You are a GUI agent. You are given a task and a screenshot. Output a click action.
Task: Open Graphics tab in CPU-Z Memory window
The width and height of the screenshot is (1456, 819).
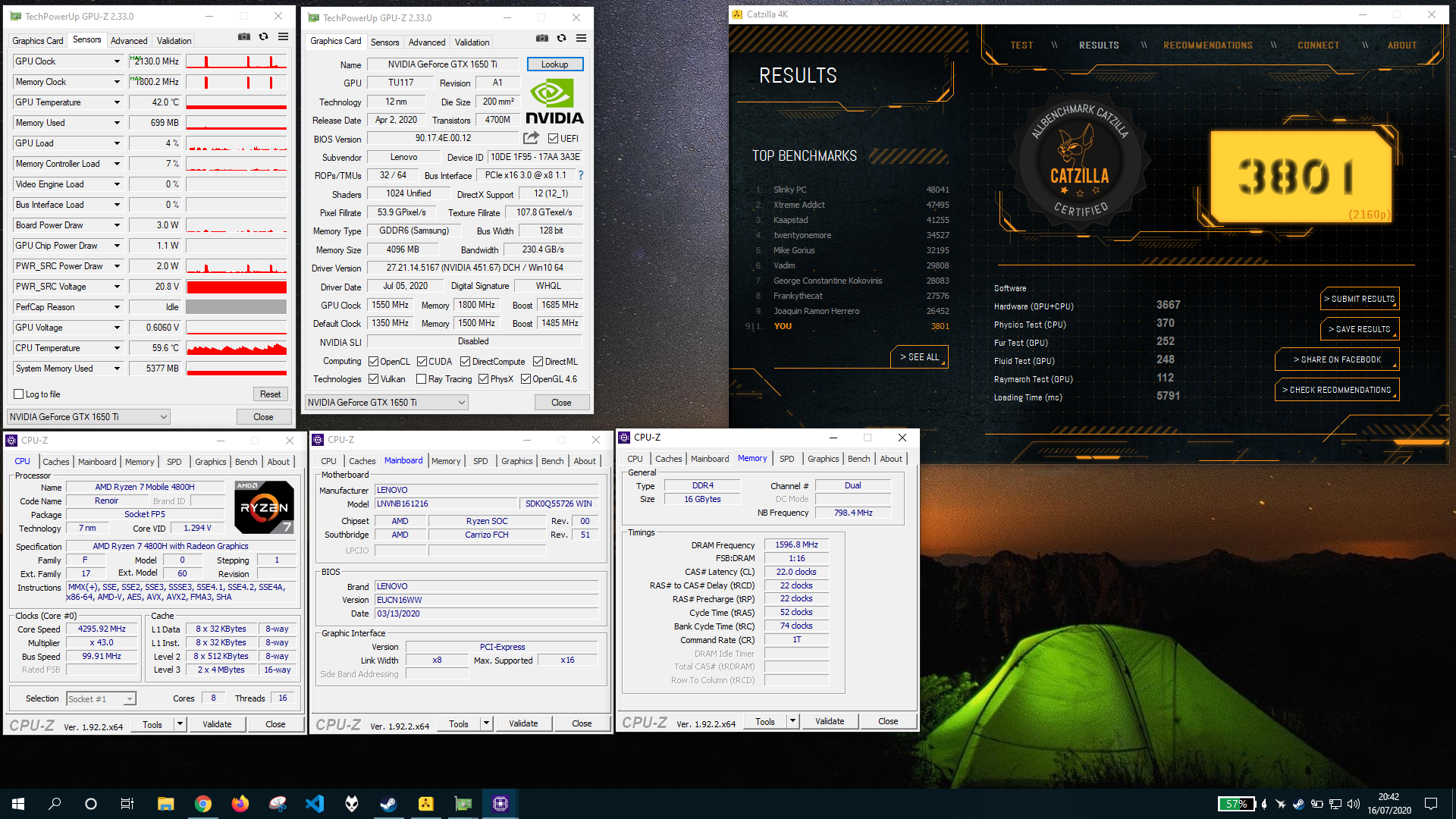click(823, 459)
